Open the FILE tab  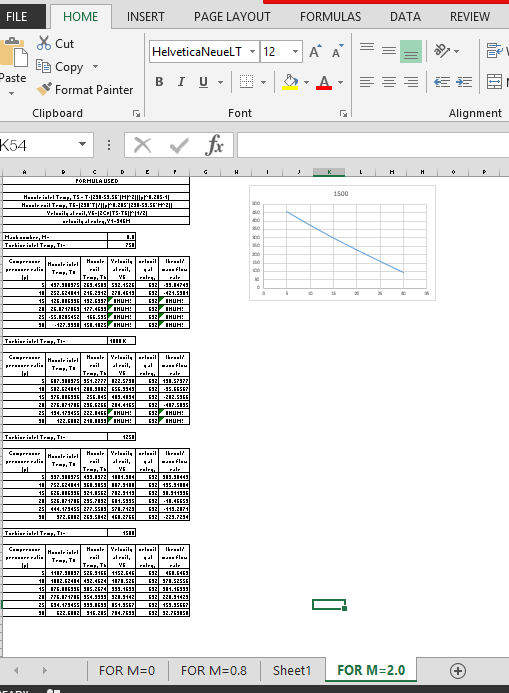17,17
